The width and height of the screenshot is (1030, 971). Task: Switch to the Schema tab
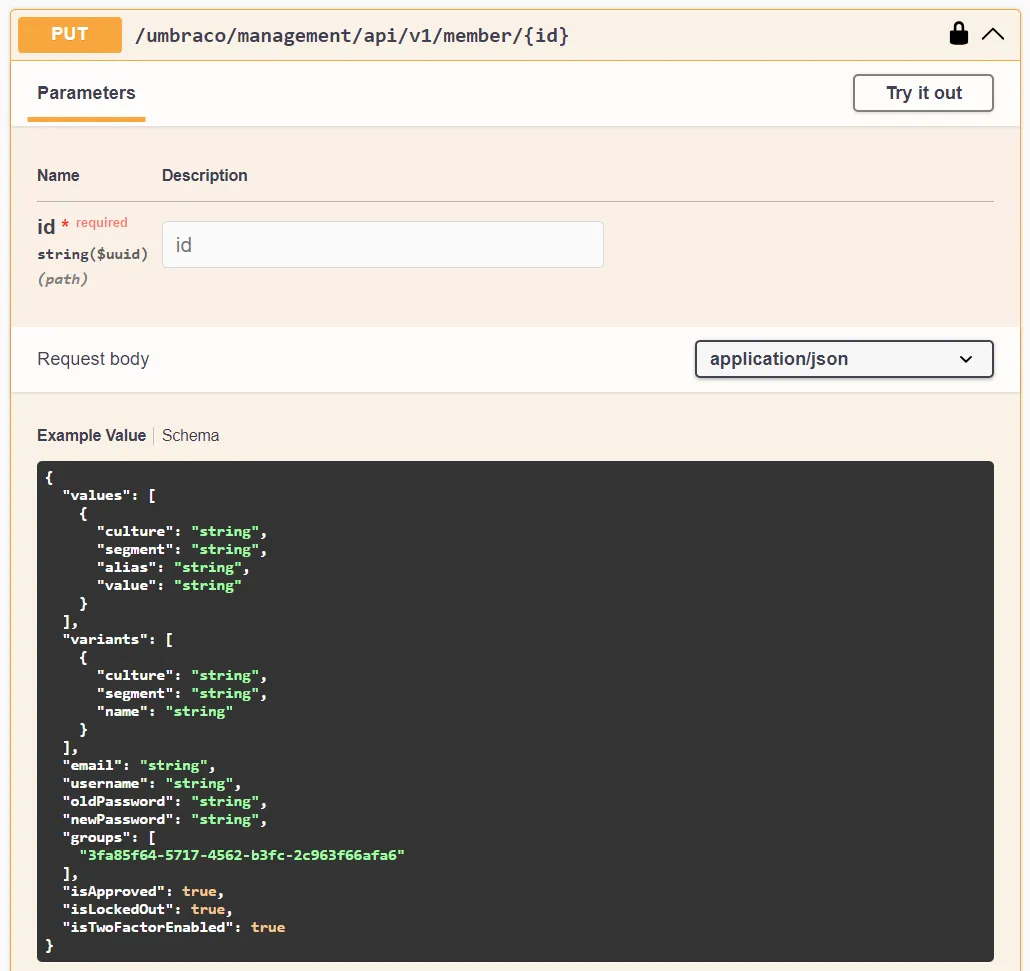point(190,435)
